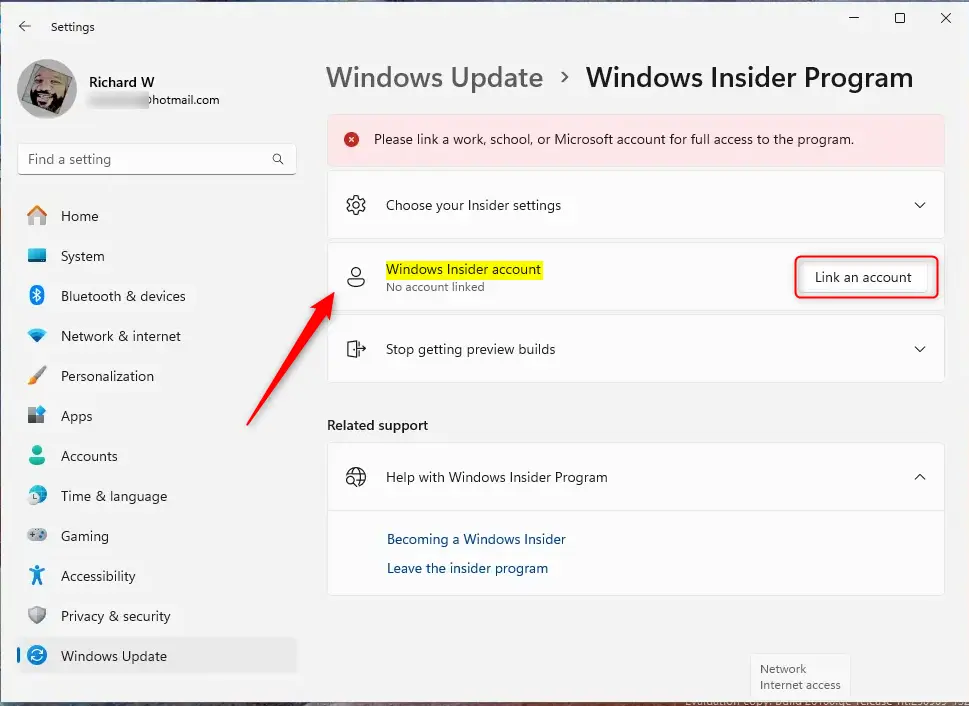Click the Bluetooth icon in sidebar
Screen dimensions: 969x706
[37, 296]
